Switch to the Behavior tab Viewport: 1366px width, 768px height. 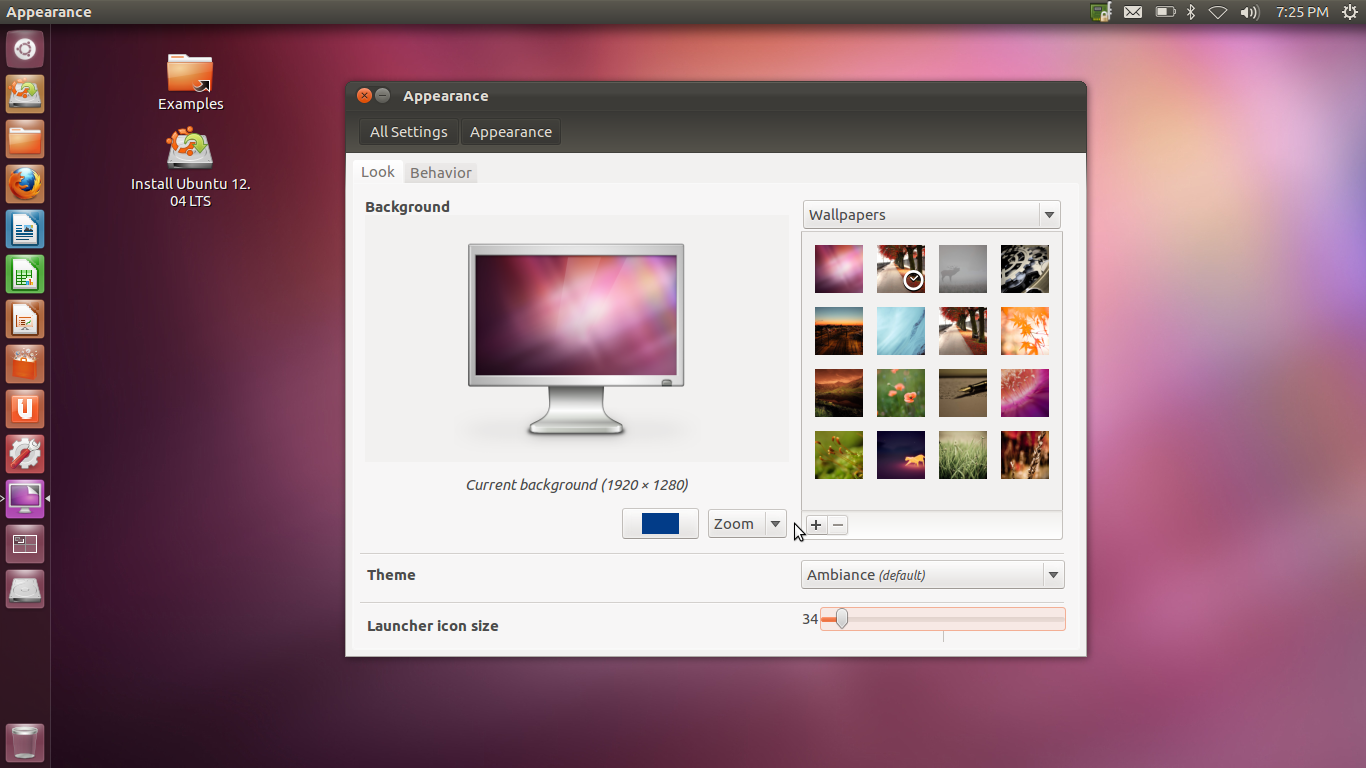[x=441, y=173]
